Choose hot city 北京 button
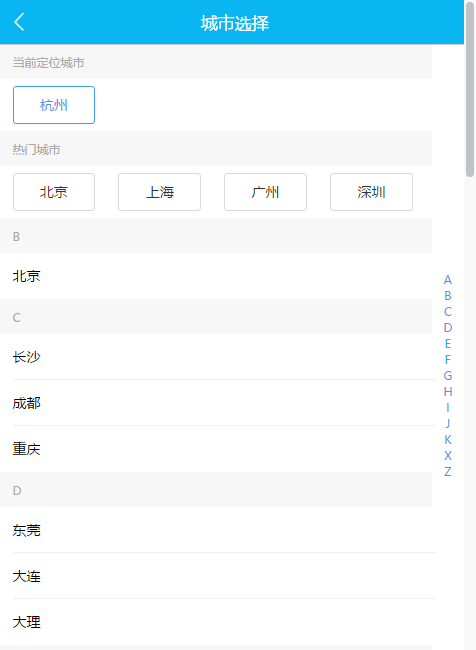The image size is (476, 650). [x=54, y=192]
